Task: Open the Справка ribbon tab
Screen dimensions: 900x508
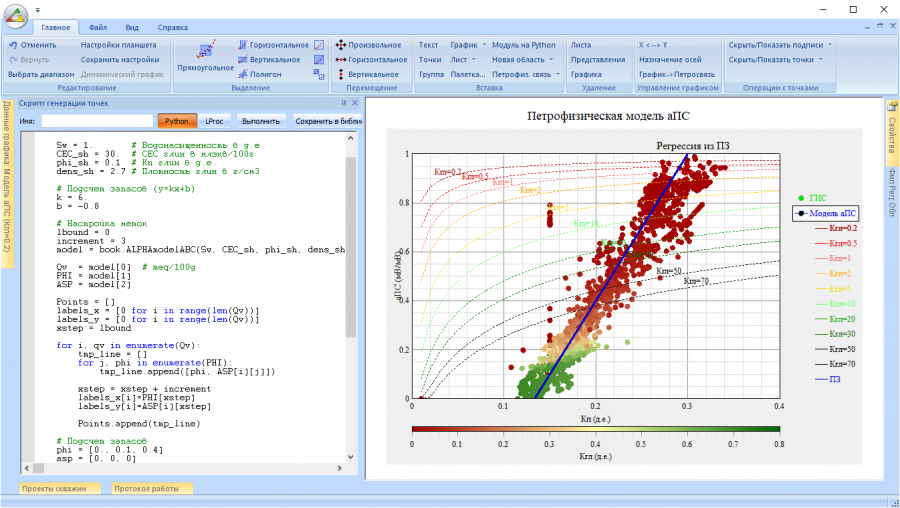Action: click(x=173, y=28)
